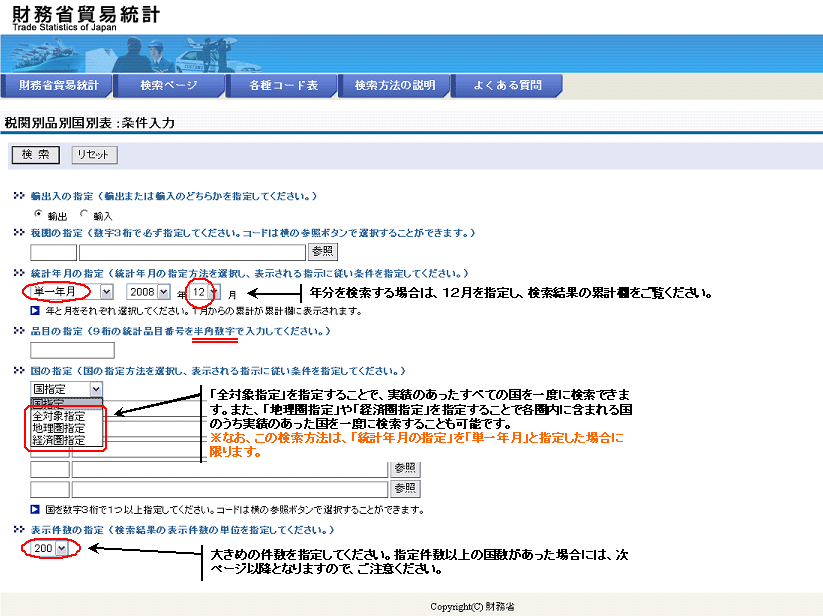Screen dimensions: 823x616
Task: Click the 品目 item number input field
Action: tap(72, 350)
